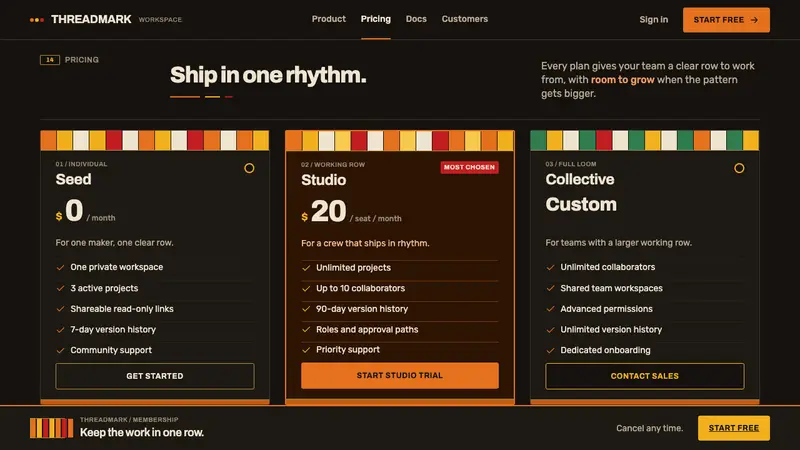Click the Collective plan title
This screenshot has width=800, height=450.
pyautogui.click(x=580, y=179)
